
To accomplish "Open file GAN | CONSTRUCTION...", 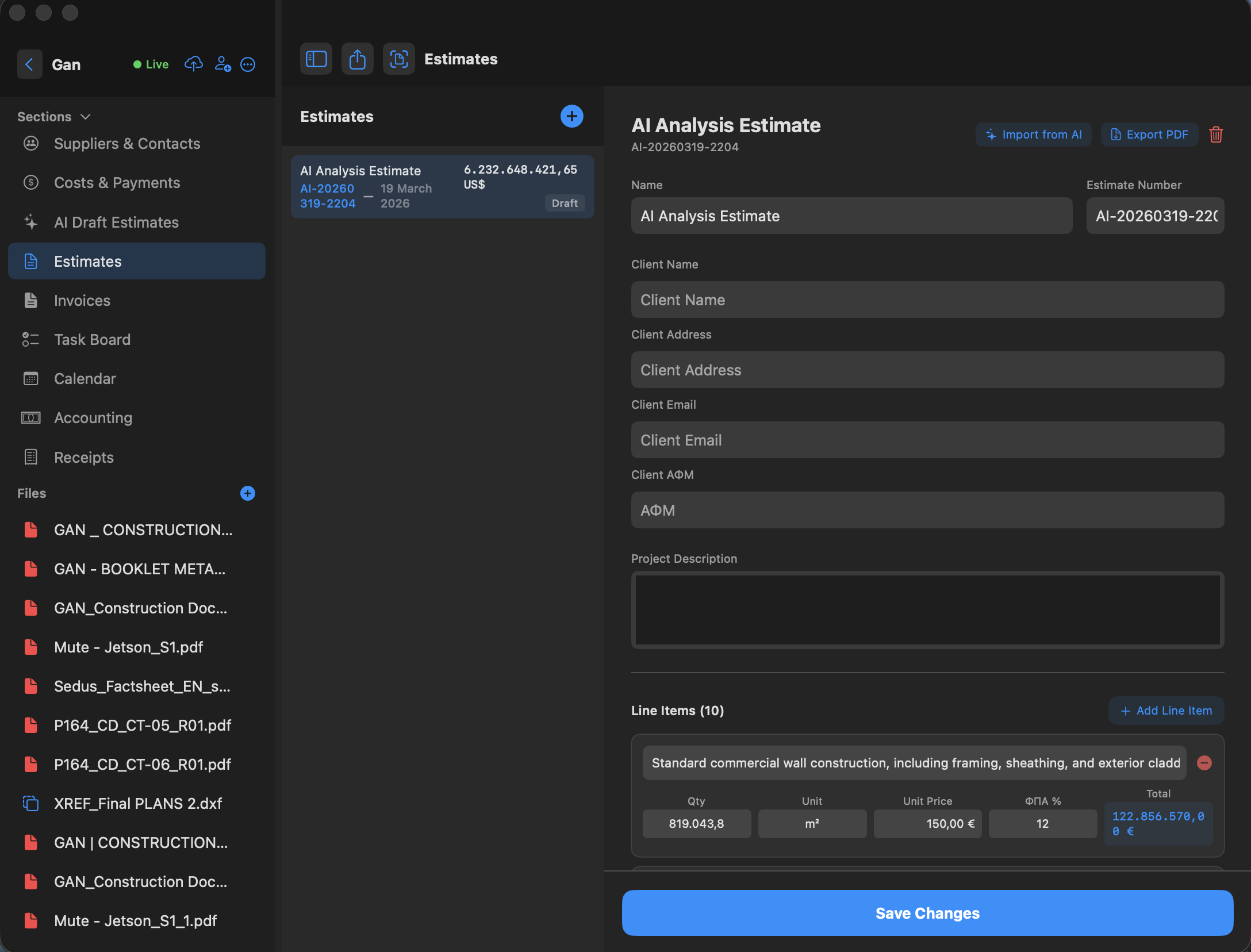I will click(x=137, y=843).
